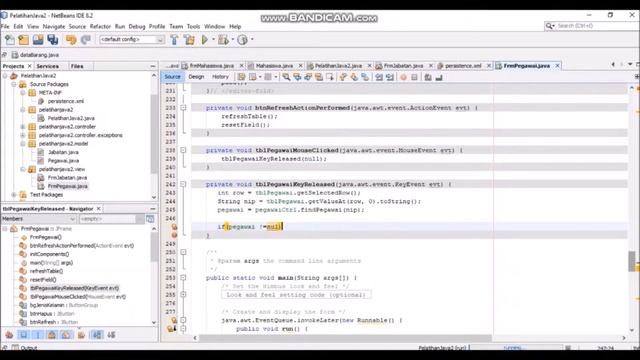Image resolution: width=640 pixels, height=360 pixels.
Task: Click the Build Project hammer icon
Action: click(174, 40)
